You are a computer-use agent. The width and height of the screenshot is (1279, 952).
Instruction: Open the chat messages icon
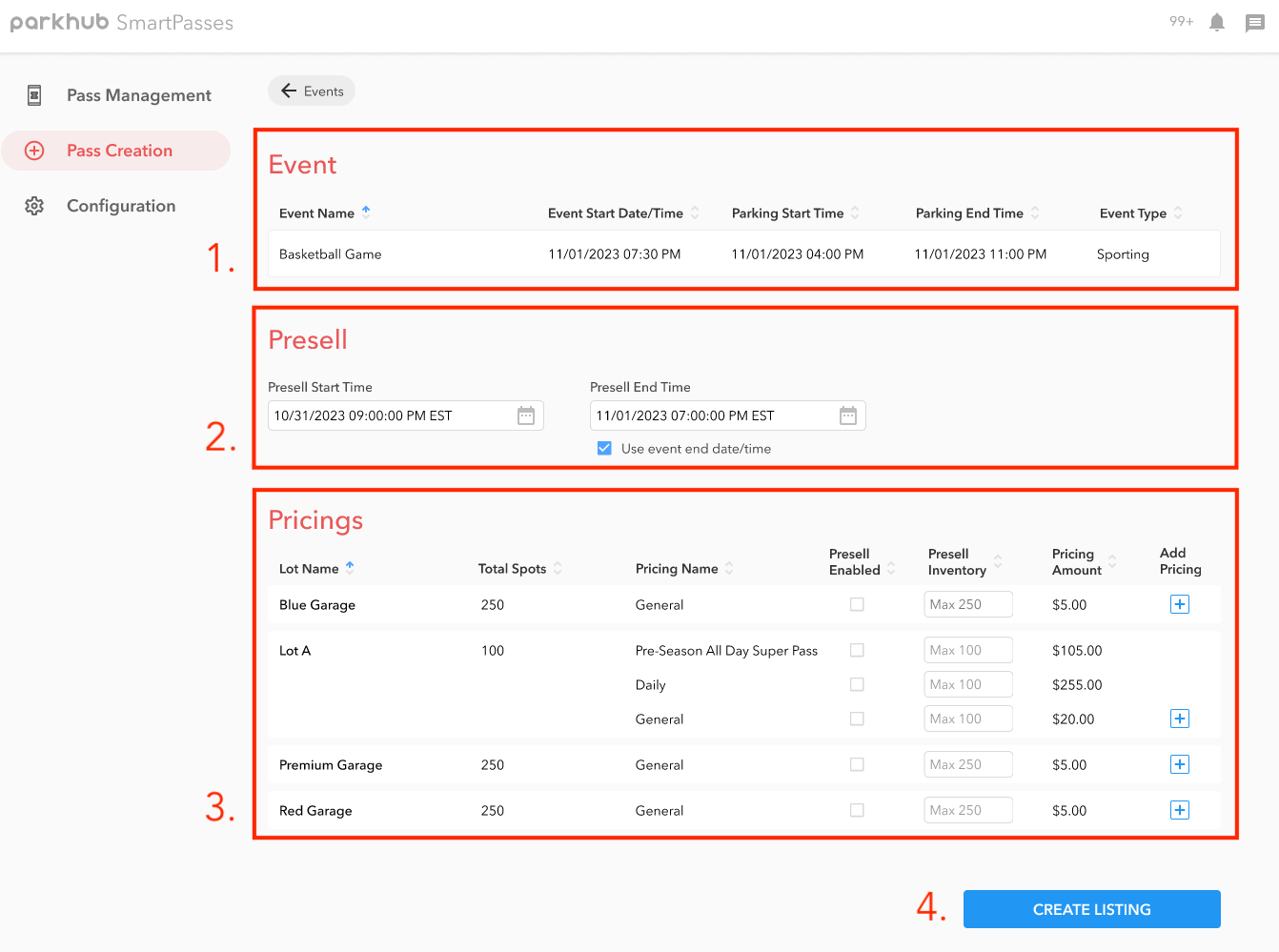[x=1255, y=24]
